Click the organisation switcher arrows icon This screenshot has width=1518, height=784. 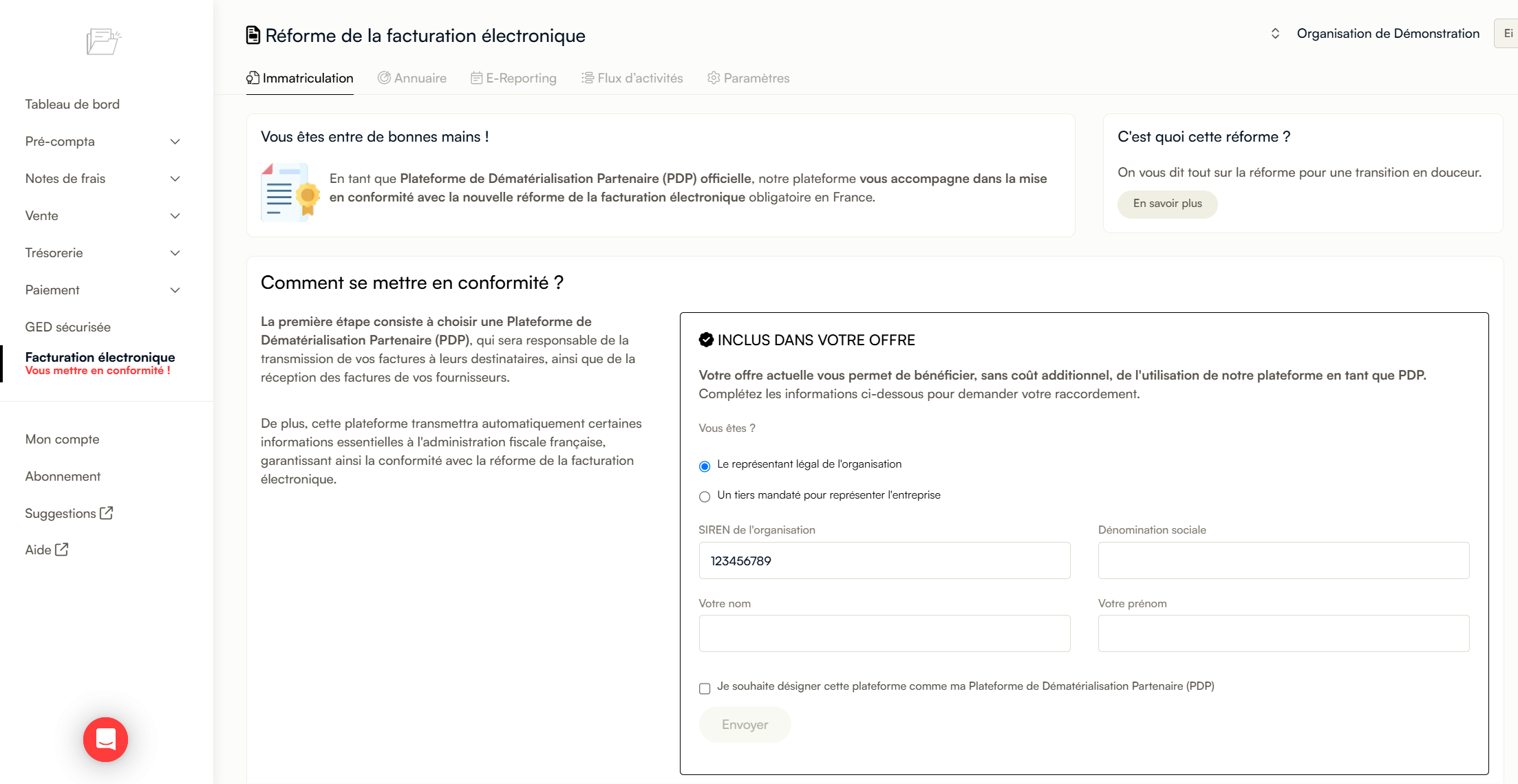point(1275,34)
